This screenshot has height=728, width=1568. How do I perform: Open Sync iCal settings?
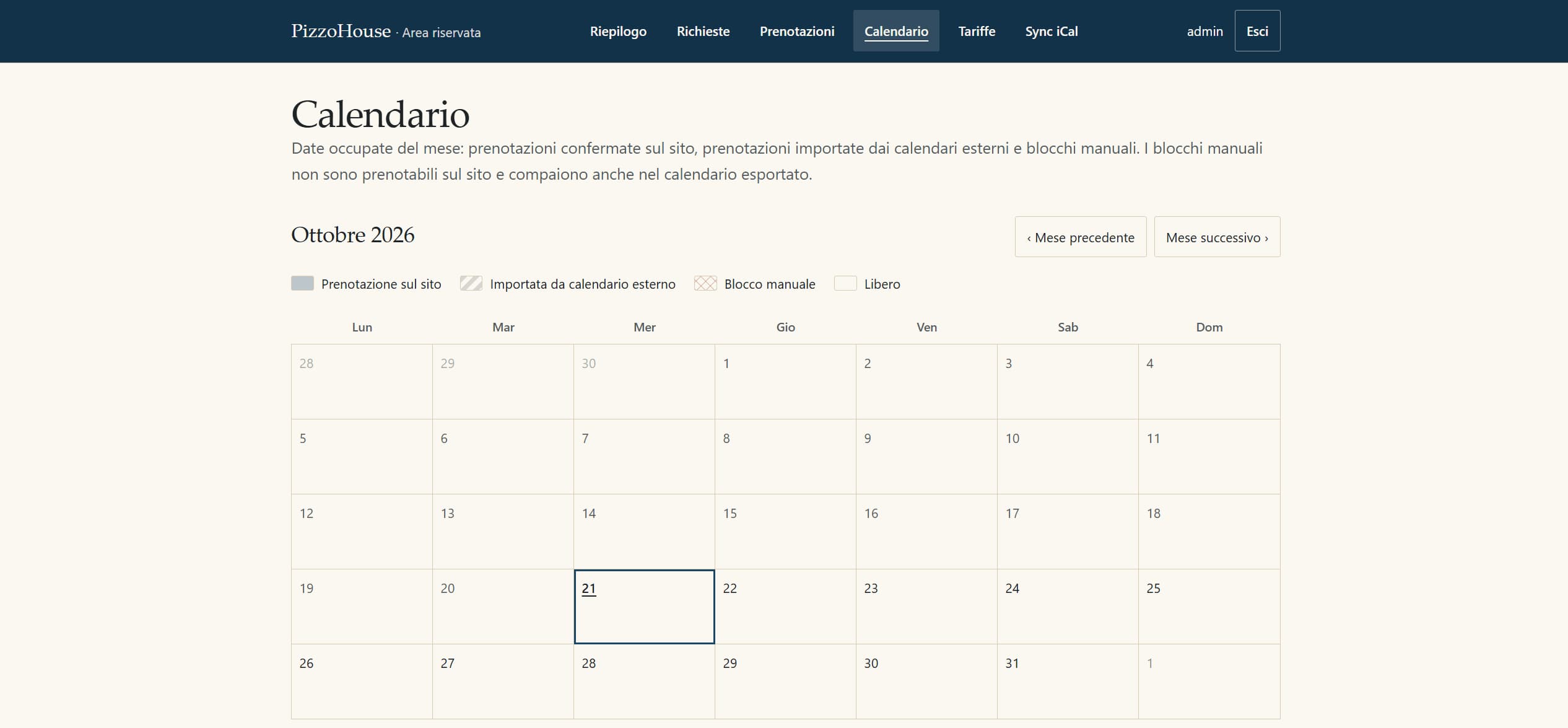click(1052, 31)
